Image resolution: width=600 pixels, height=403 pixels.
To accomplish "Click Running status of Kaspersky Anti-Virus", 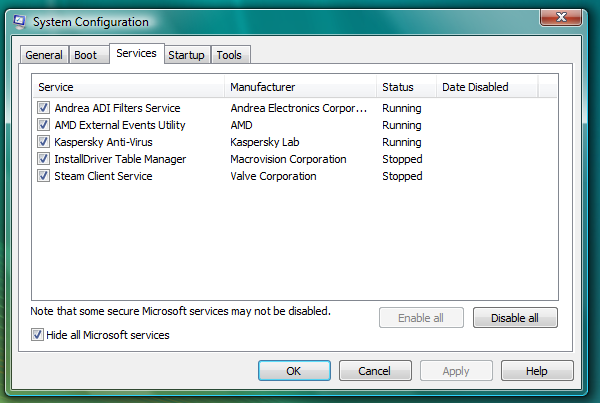I will (402, 142).
